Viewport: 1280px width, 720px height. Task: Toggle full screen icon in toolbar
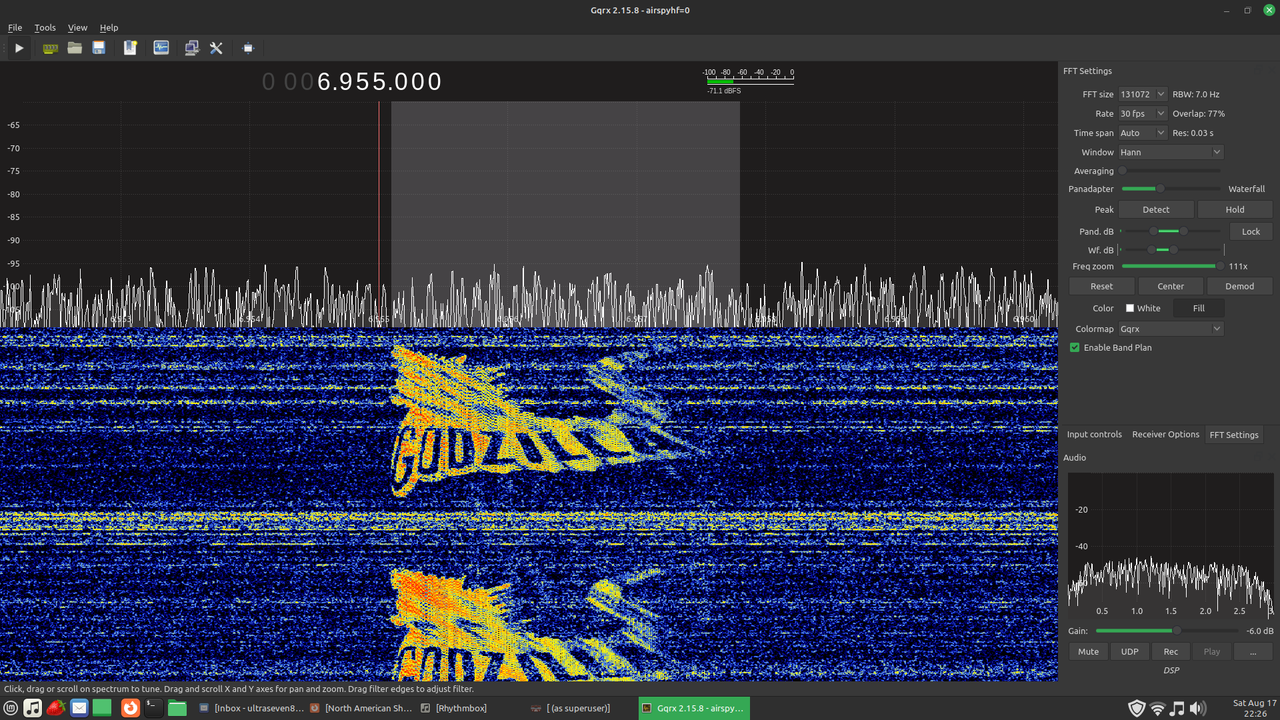pyautogui.click(x=249, y=48)
